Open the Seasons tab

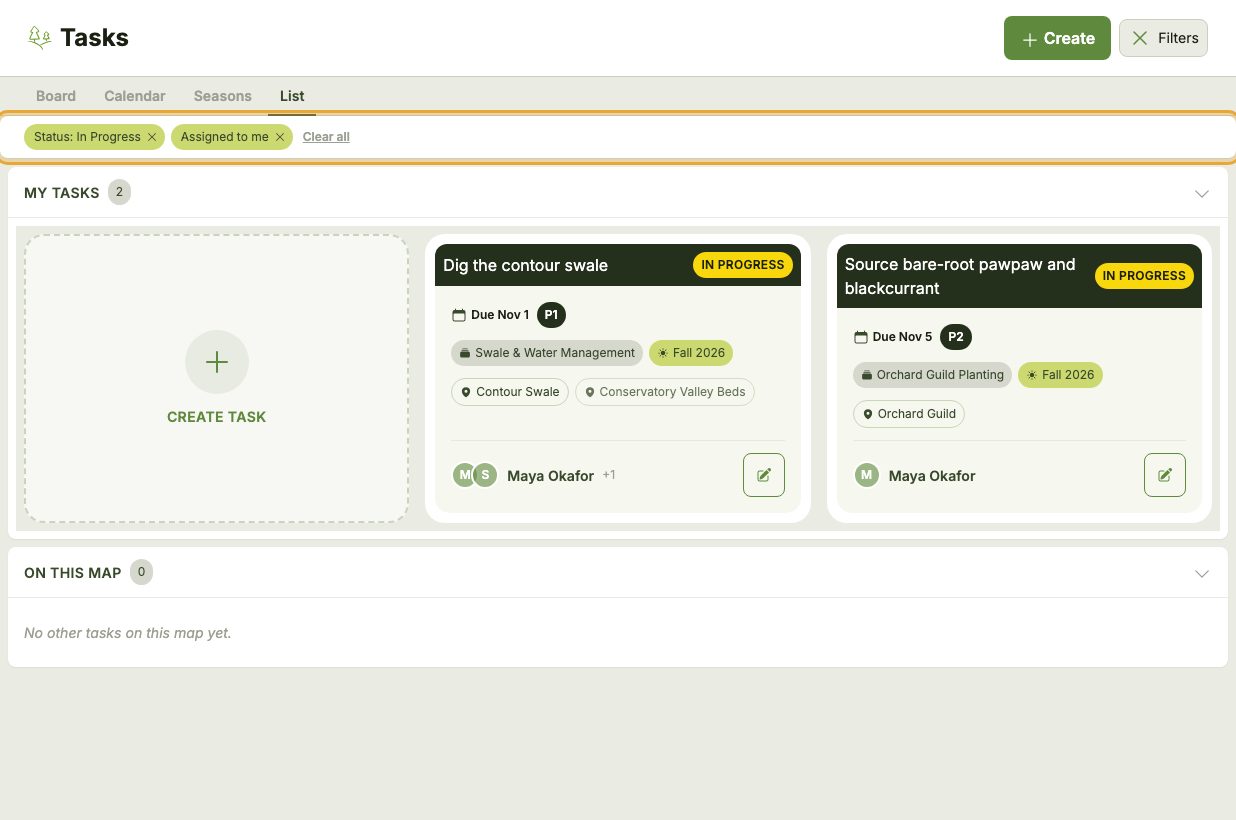[223, 96]
